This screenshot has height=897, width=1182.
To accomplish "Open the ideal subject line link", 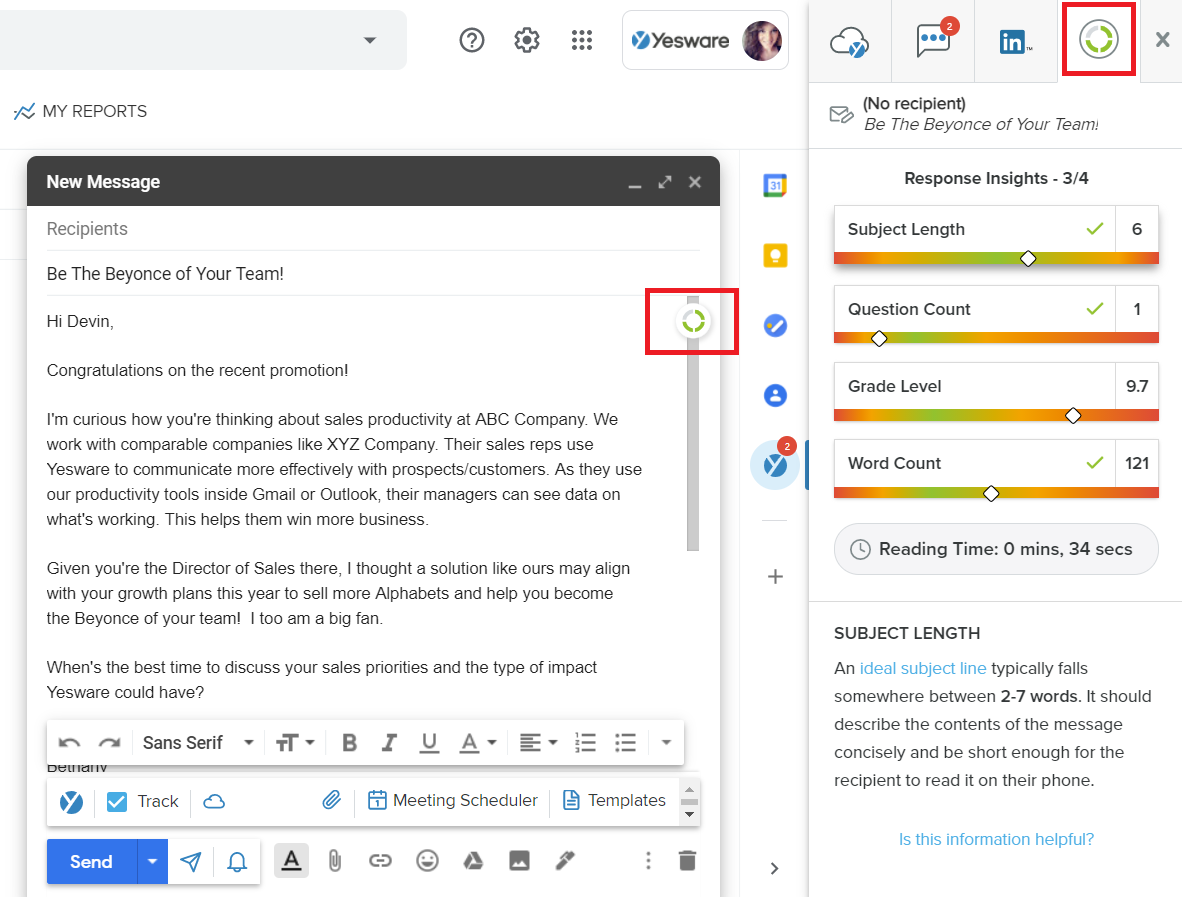I will tap(923, 669).
